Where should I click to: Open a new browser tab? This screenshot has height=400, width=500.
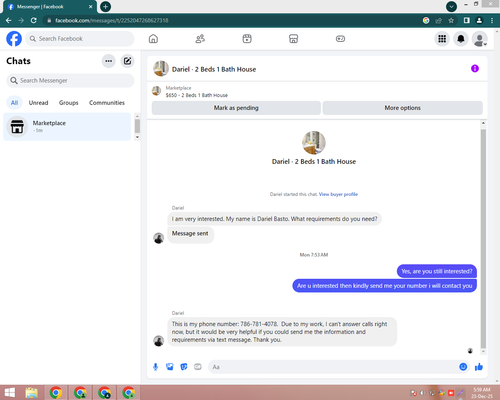pos(105,6)
